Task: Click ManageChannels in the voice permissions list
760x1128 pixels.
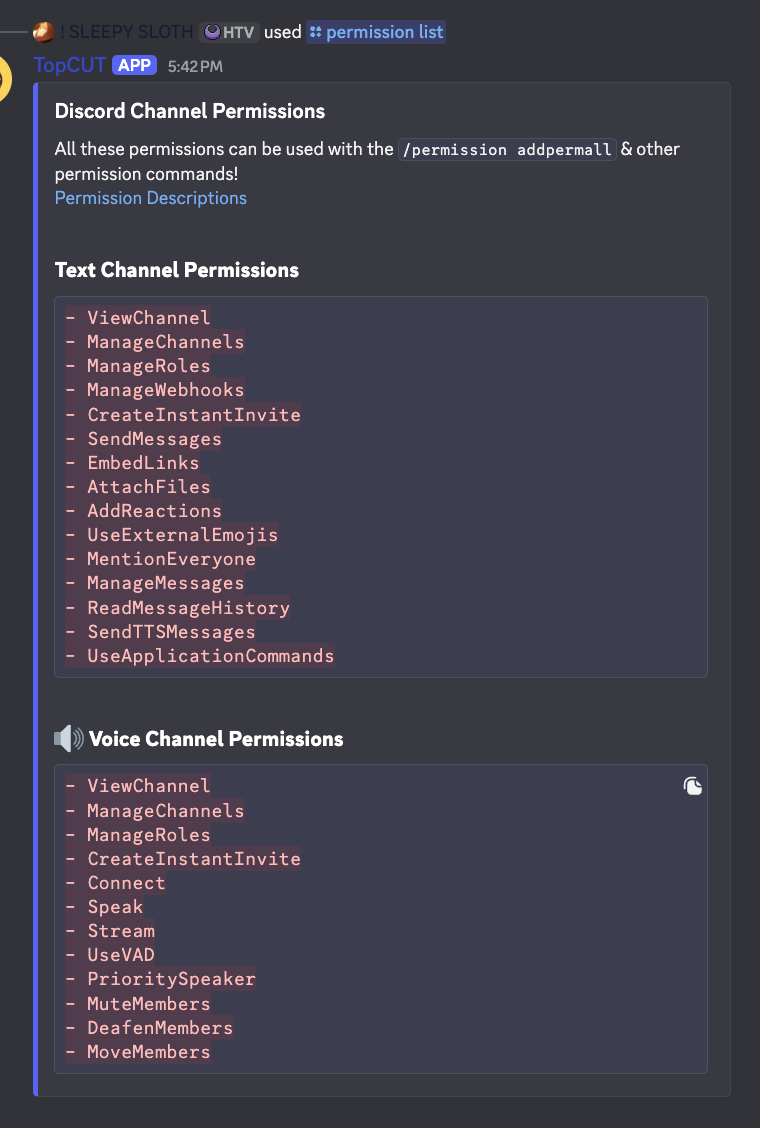Action: [x=155, y=810]
